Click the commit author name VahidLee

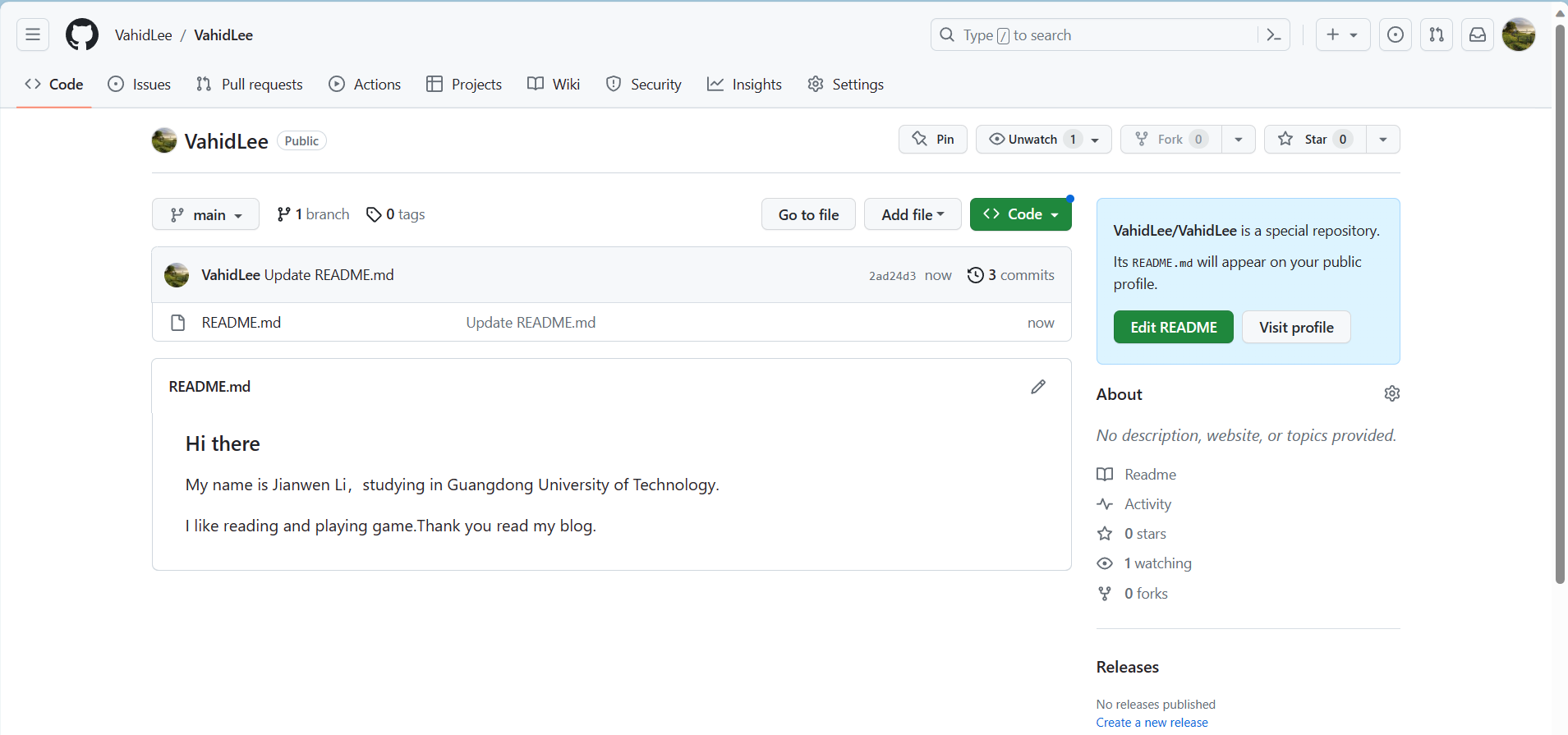[x=231, y=275]
